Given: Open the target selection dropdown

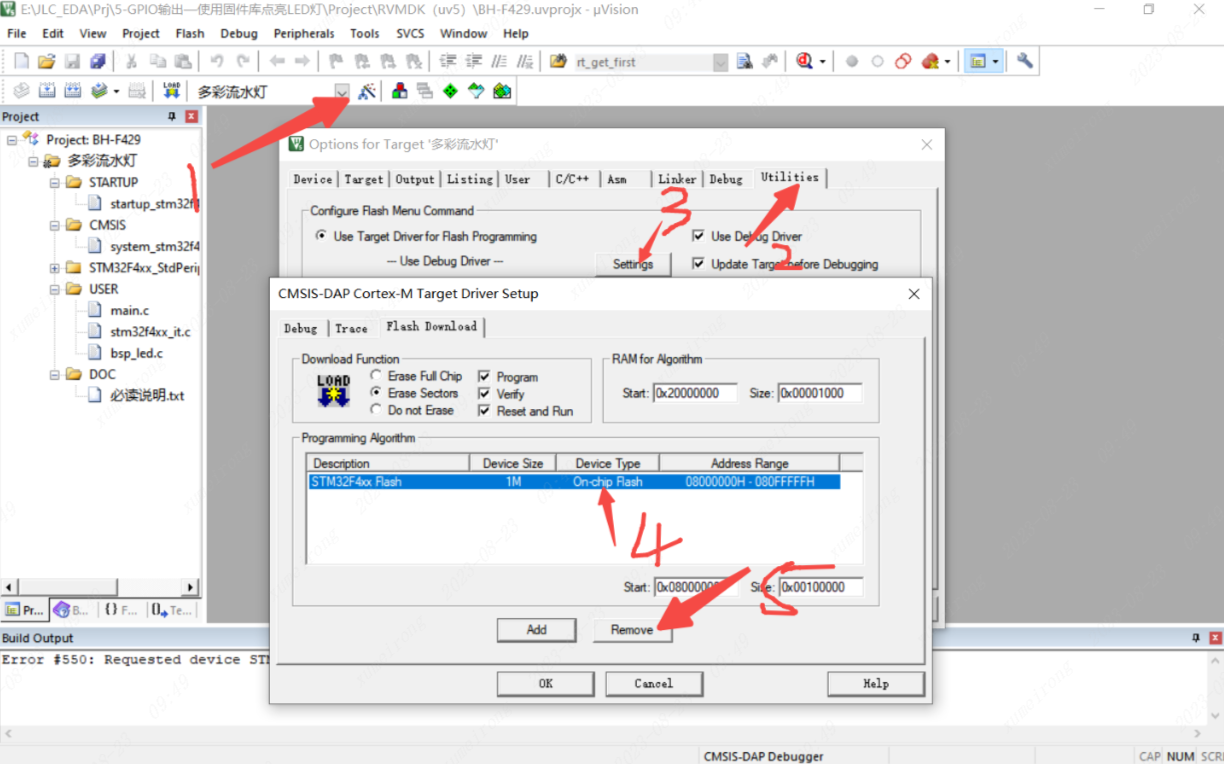Looking at the screenshot, I should point(342,91).
